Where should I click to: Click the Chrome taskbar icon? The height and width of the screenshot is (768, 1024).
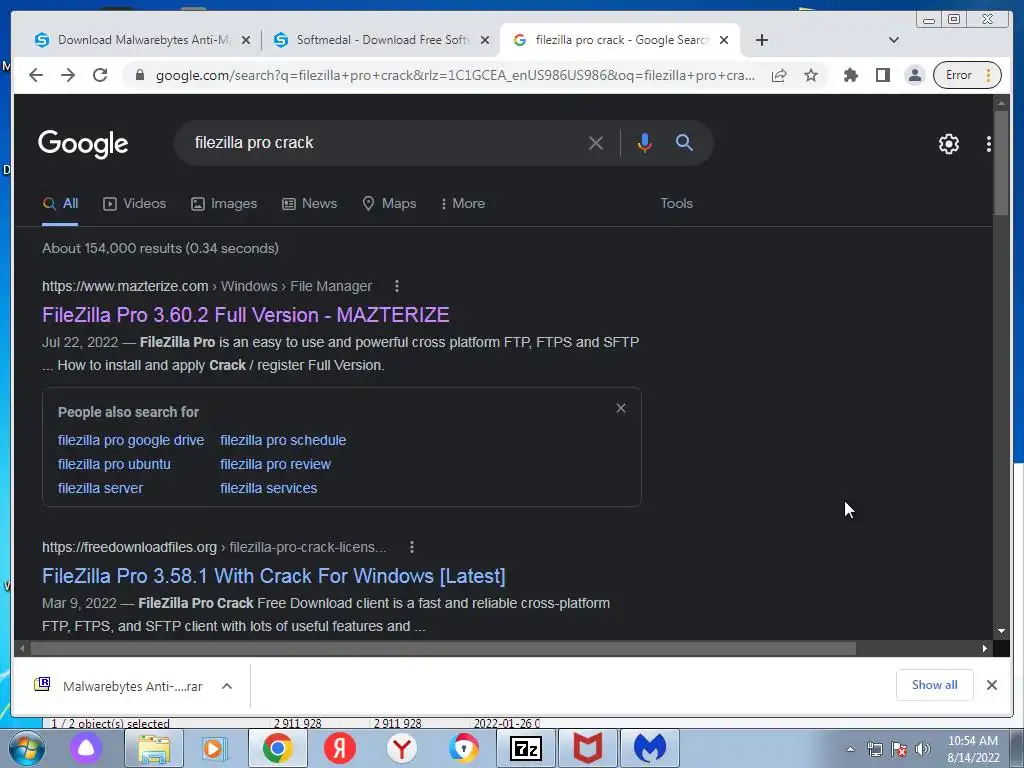click(278, 748)
